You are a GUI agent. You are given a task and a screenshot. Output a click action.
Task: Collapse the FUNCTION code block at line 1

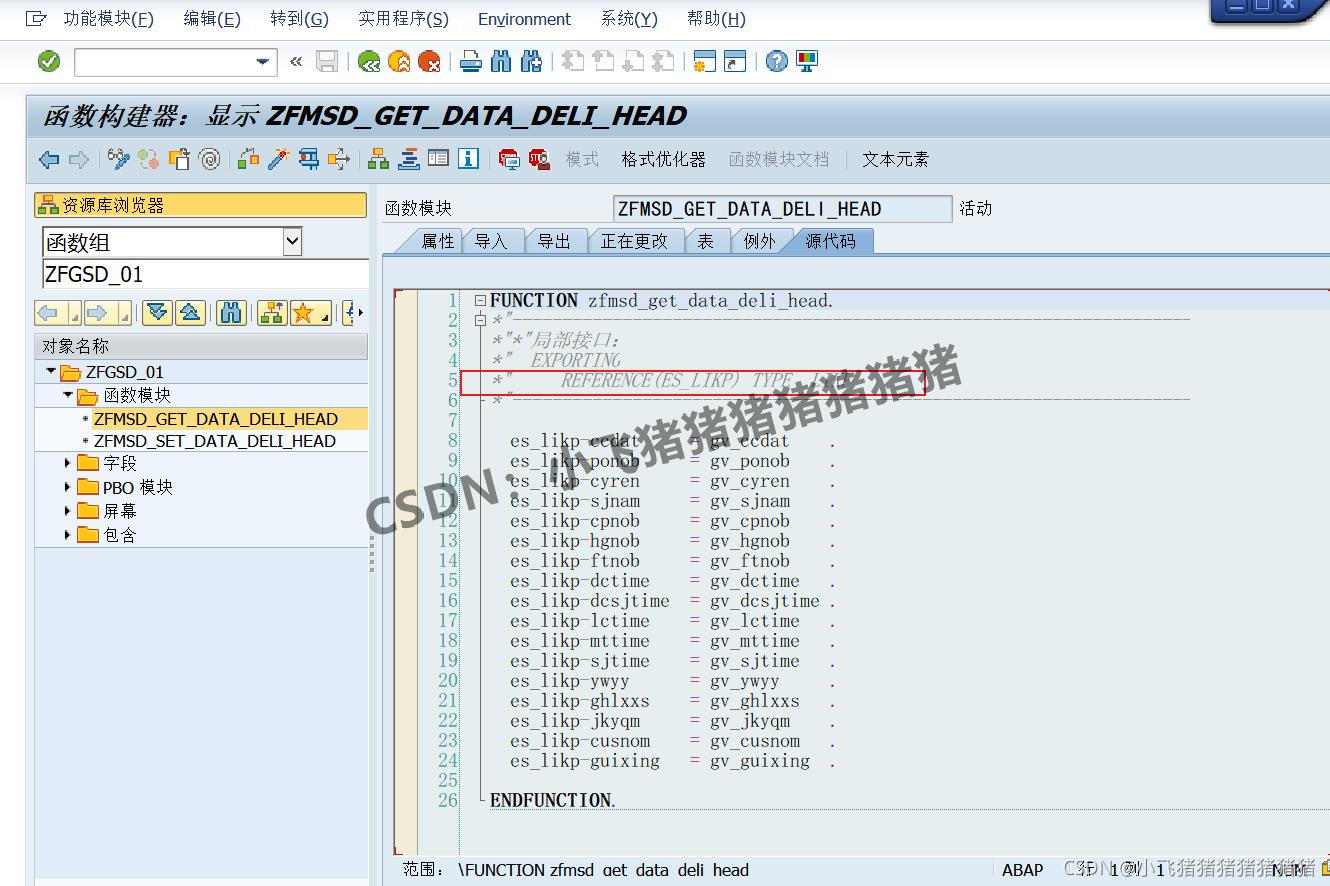(x=480, y=300)
